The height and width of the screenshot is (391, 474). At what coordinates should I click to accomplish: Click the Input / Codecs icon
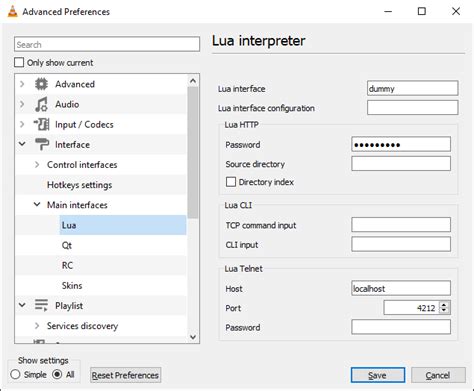41,124
